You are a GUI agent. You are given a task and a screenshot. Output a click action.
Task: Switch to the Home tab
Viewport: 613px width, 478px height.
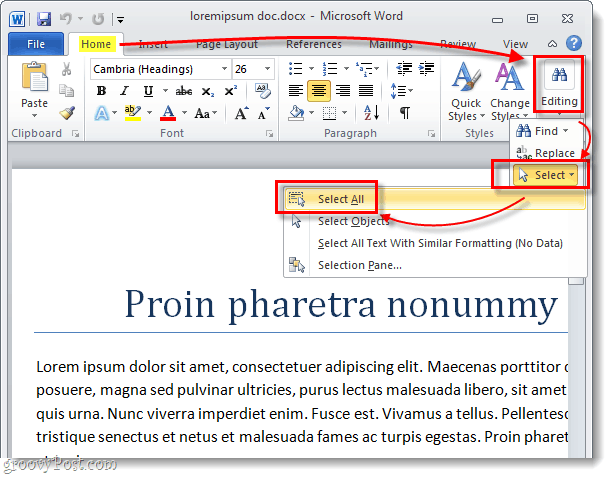click(x=96, y=44)
